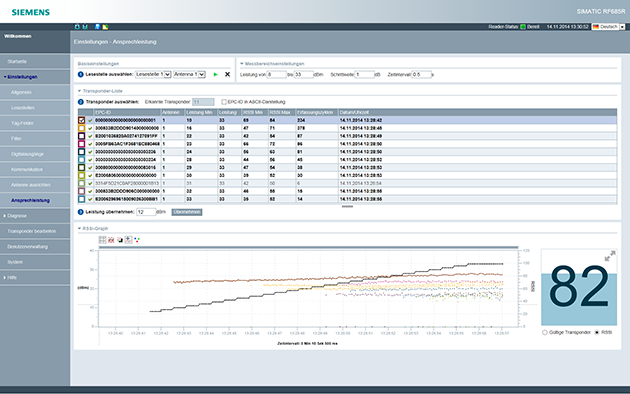Enable EPC-ID in ASCII-Darstellung checkbox
Image resolution: width=630 pixels, height=394 pixels.
tap(224, 102)
